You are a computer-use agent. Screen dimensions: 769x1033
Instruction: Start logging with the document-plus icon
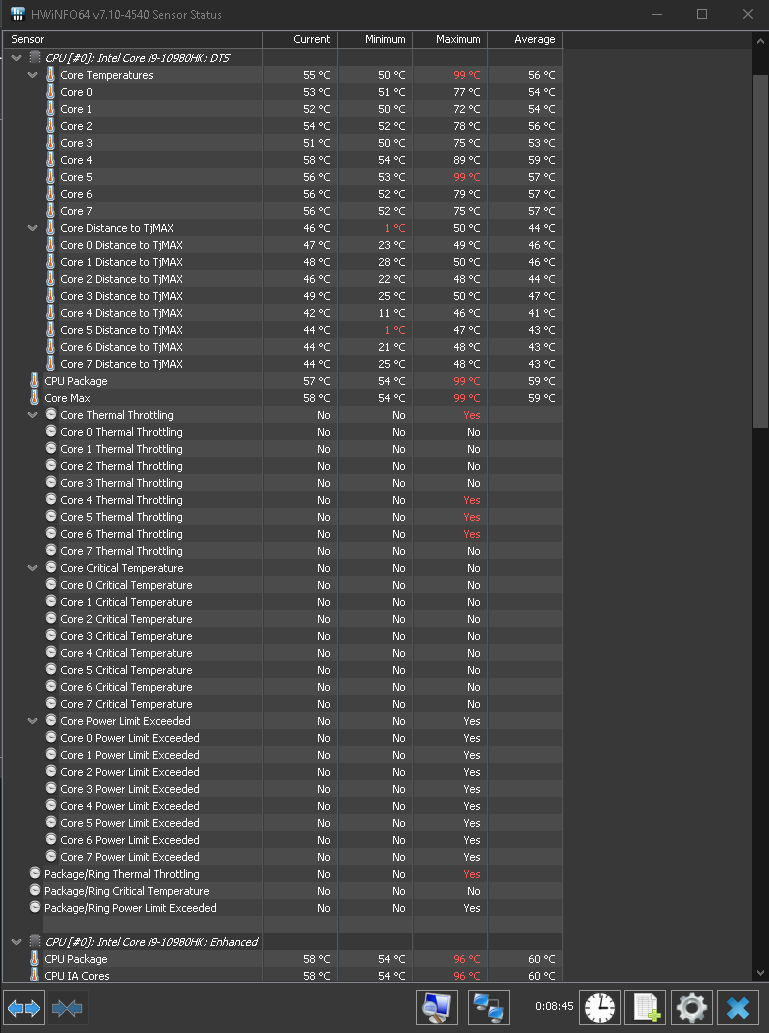tap(645, 1007)
